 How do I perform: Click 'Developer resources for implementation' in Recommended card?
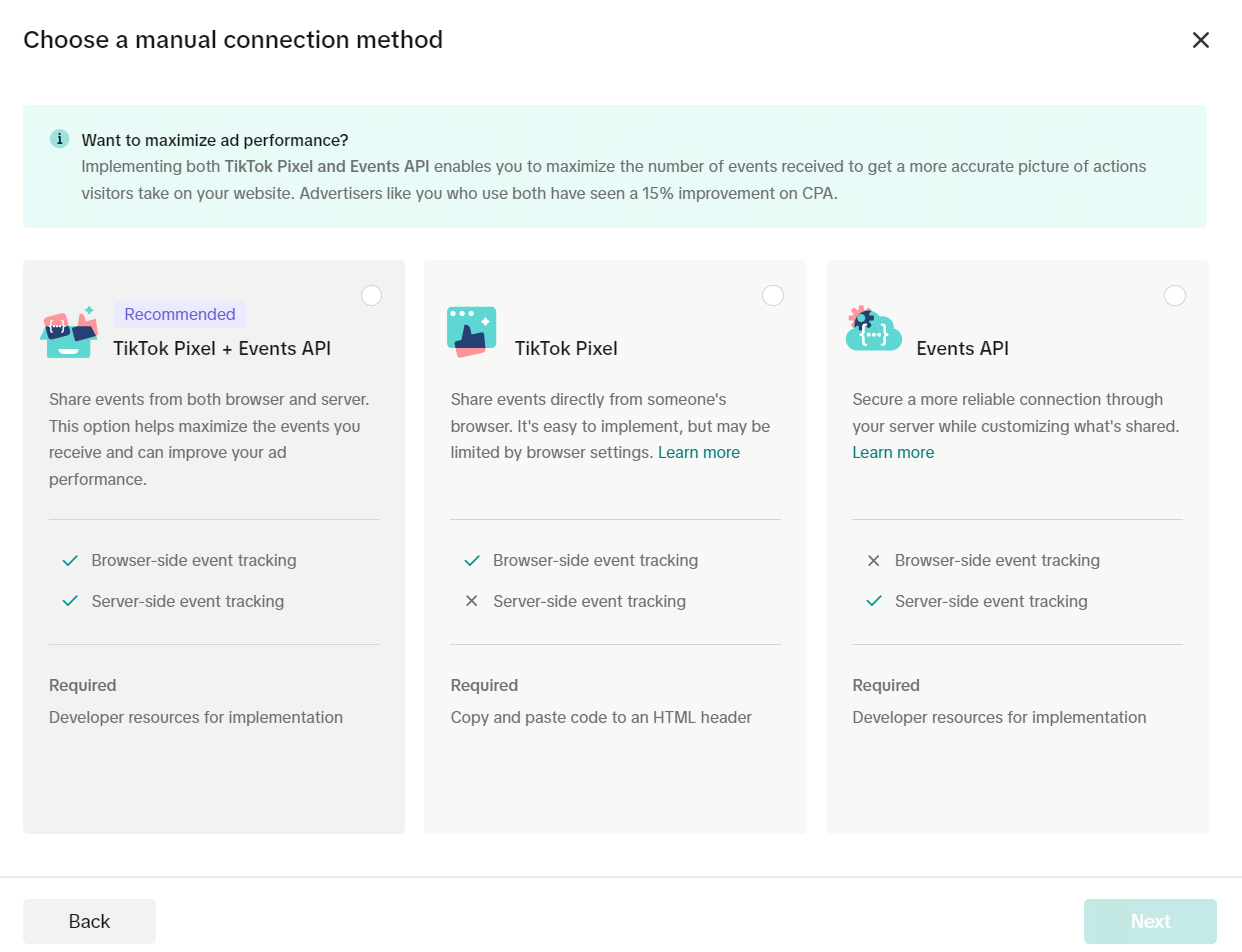[196, 718]
